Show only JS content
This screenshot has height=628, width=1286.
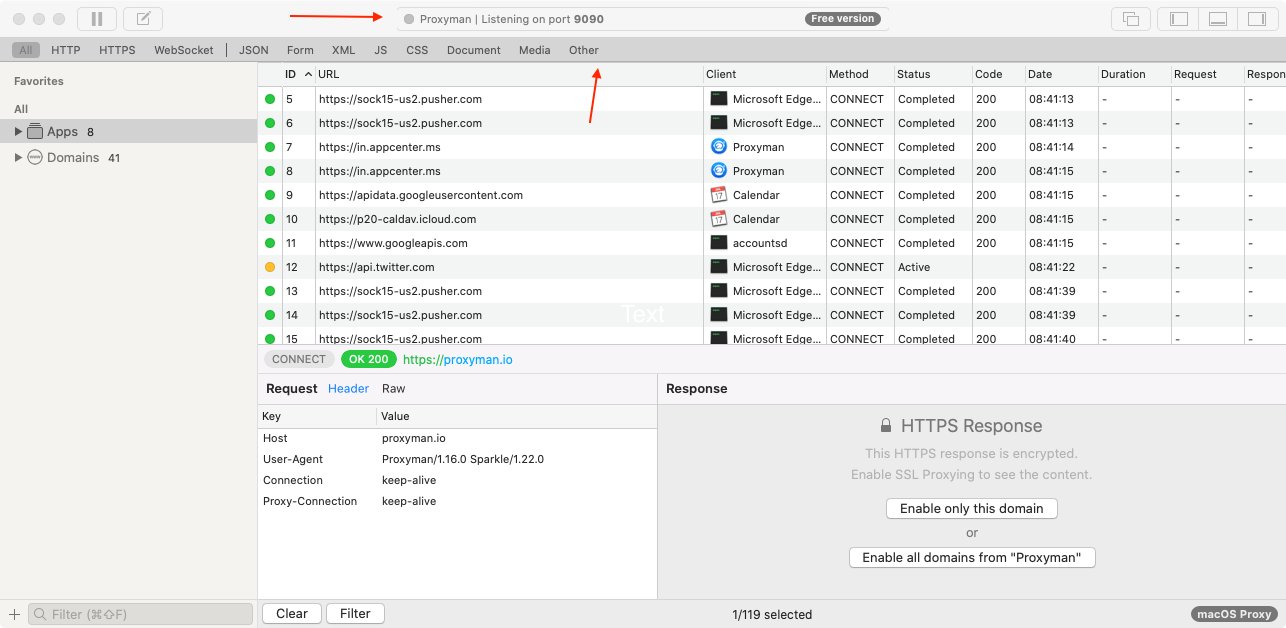click(x=381, y=50)
